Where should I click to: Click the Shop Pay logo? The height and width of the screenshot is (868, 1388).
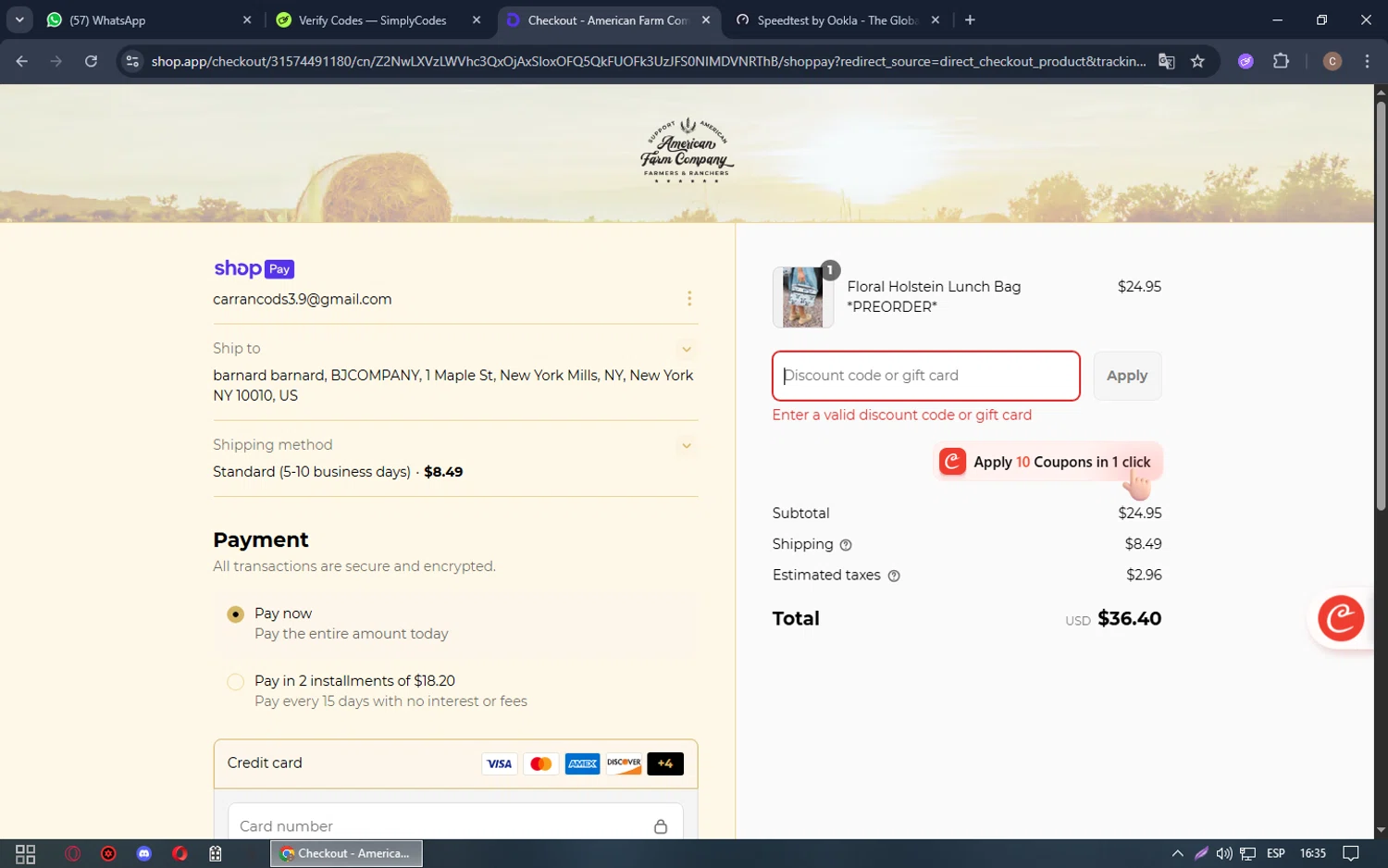pyautogui.click(x=254, y=268)
